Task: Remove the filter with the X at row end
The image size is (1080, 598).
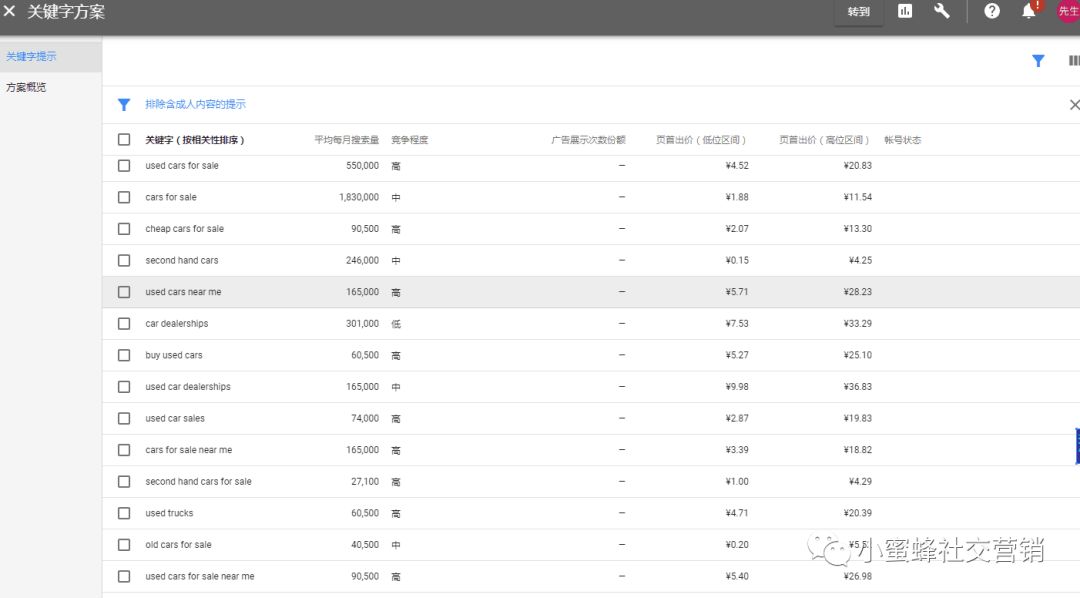Action: [1074, 105]
